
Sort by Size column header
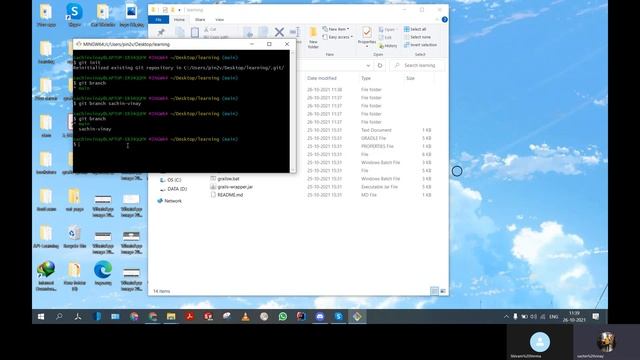(410, 78)
